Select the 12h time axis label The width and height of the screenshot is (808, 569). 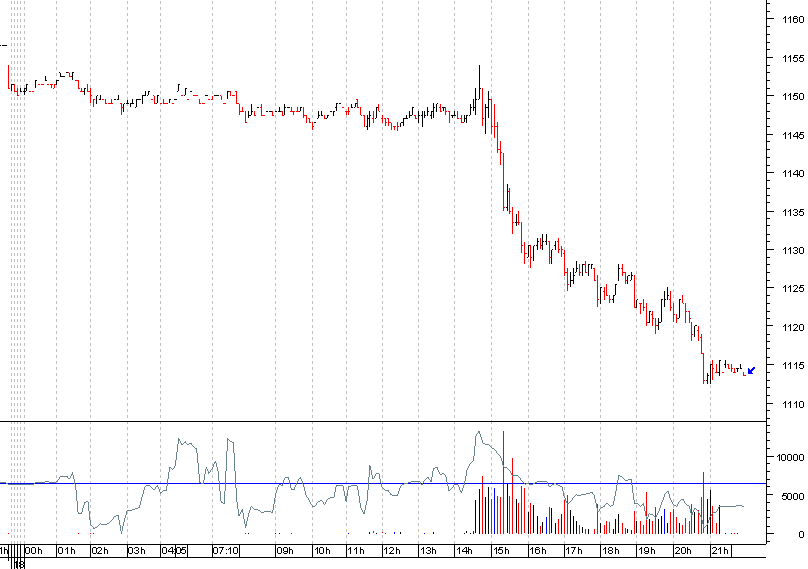pos(392,551)
